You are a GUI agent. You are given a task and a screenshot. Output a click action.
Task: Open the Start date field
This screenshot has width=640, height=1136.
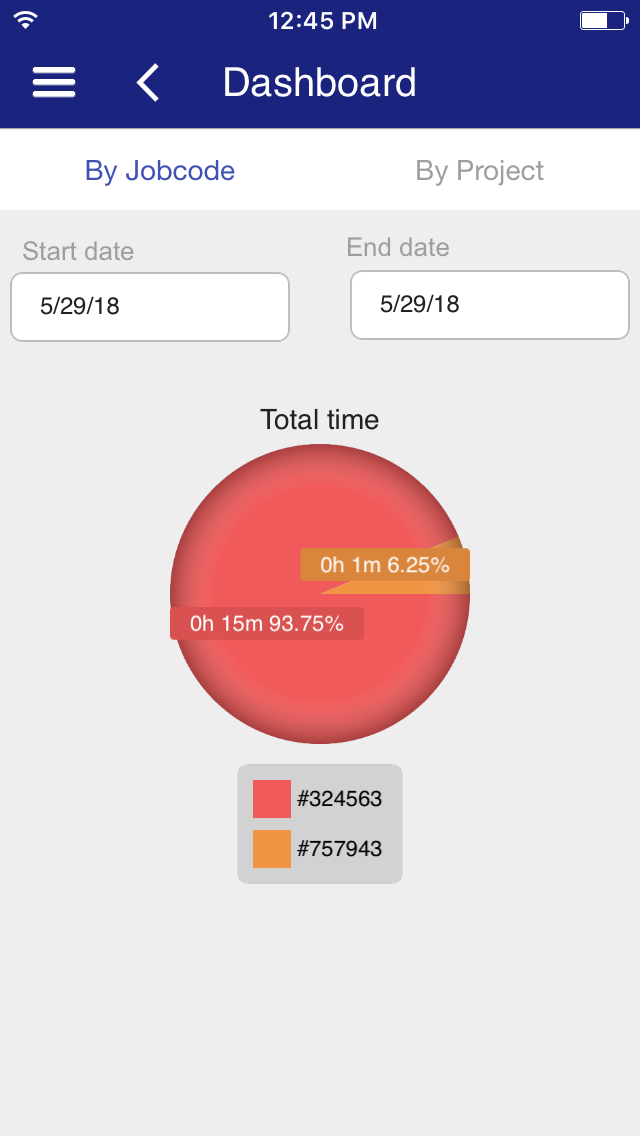(x=150, y=306)
